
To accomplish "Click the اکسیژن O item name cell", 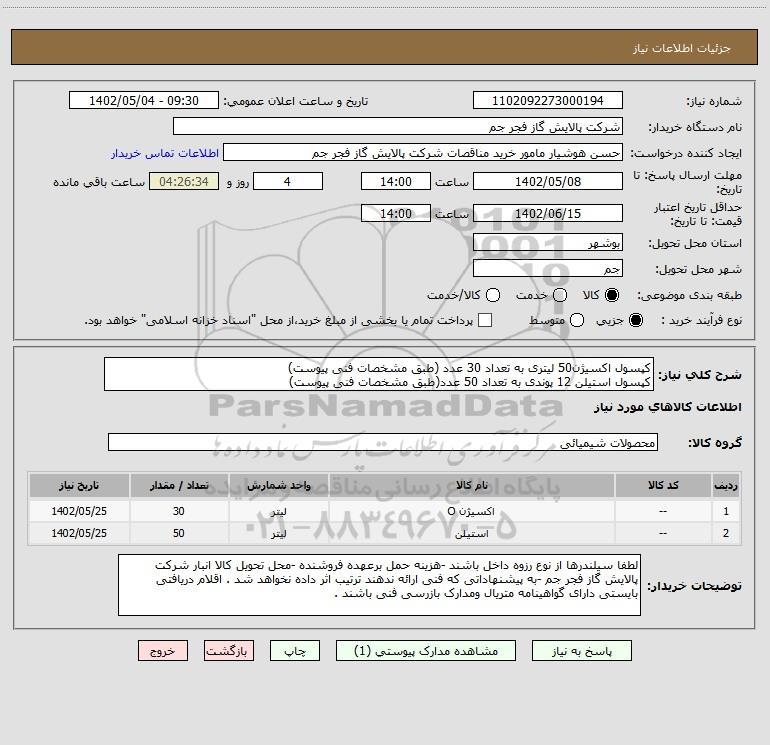I will (x=471, y=511).
